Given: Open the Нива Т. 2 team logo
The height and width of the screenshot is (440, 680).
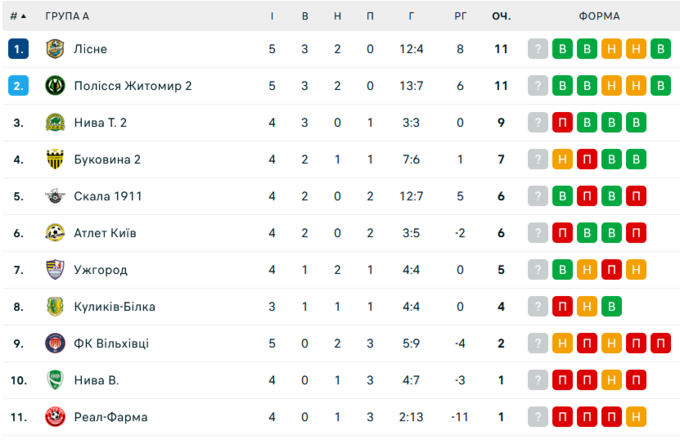Looking at the screenshot, I should 55,123.
